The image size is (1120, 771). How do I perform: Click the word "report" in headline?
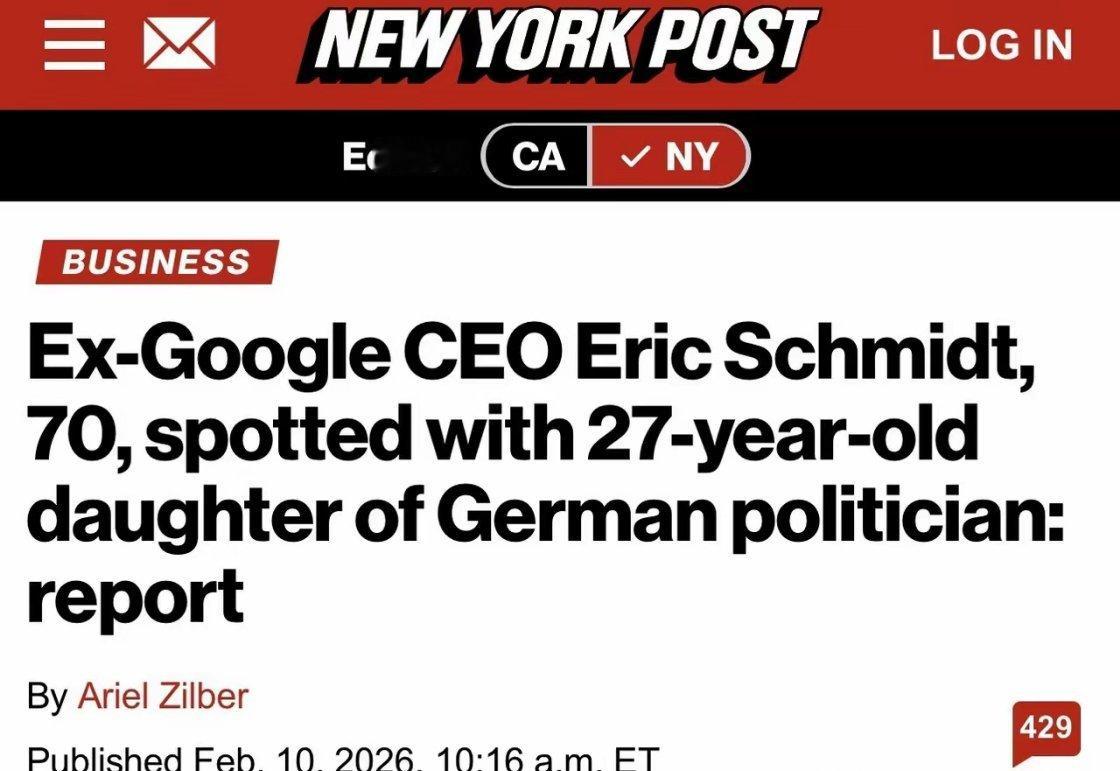click(135, 596)
